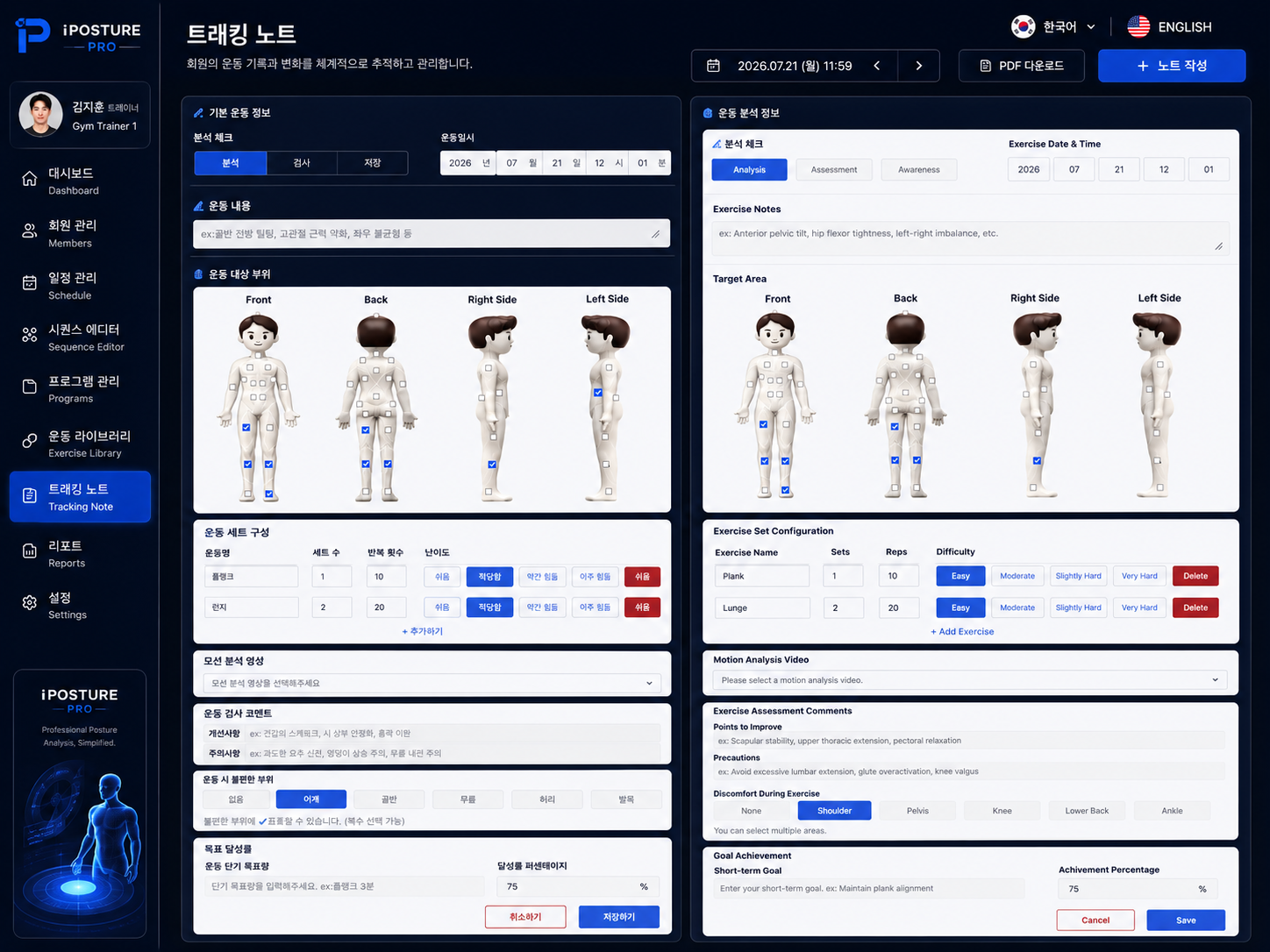Click the US flag icon
The height and width of the screenshot is (952, 1270).
(1138, 26)
